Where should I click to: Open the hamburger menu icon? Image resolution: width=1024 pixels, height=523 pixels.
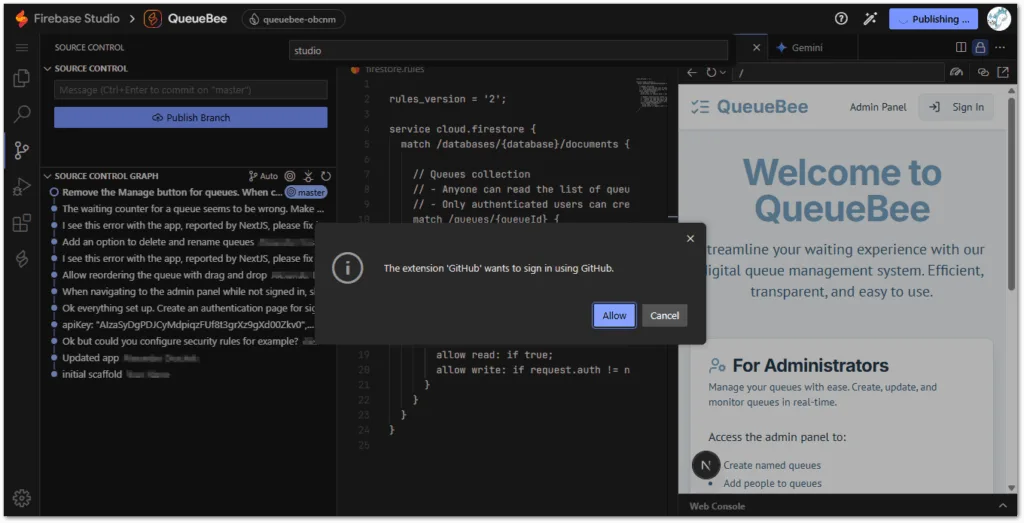click(22, 48)
